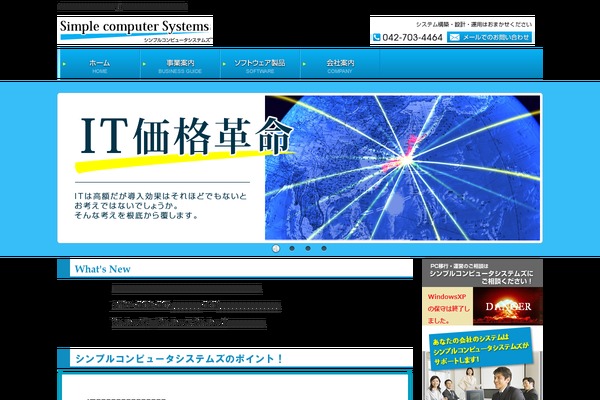Select the fourth slideshow dot

click(x=324, y=248)
